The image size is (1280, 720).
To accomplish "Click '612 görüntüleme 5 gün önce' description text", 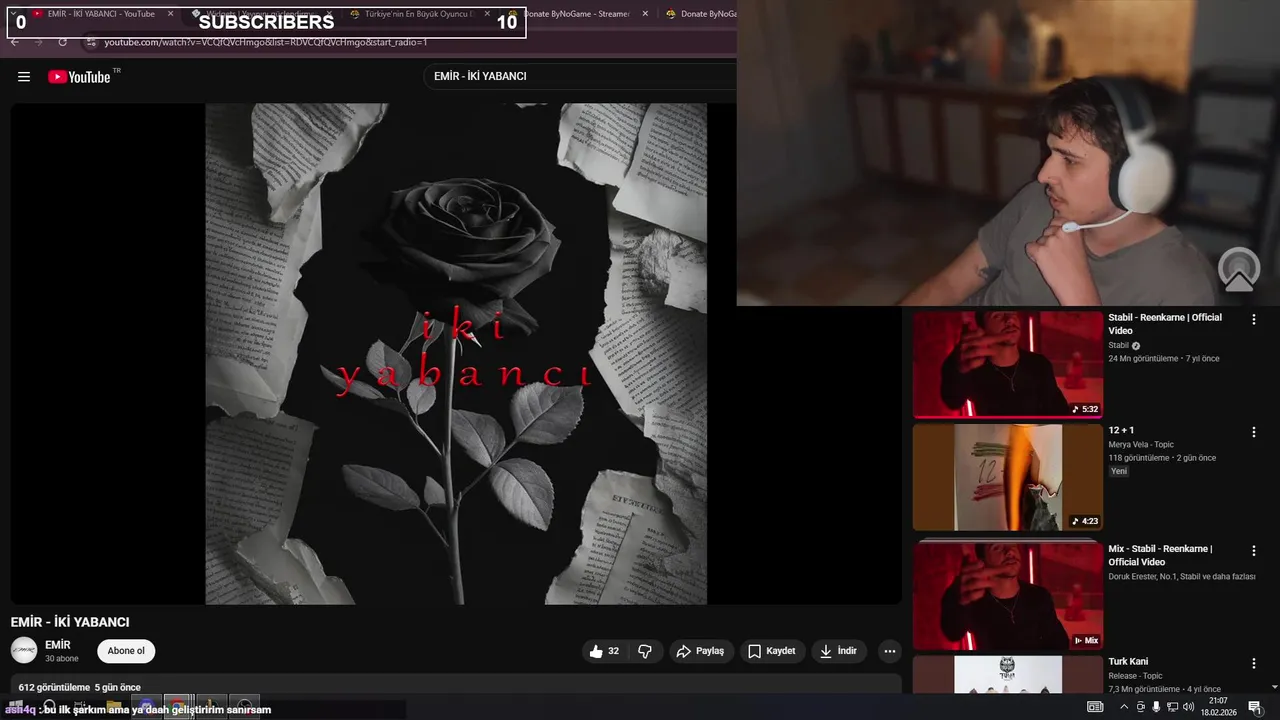I will 79,688.
